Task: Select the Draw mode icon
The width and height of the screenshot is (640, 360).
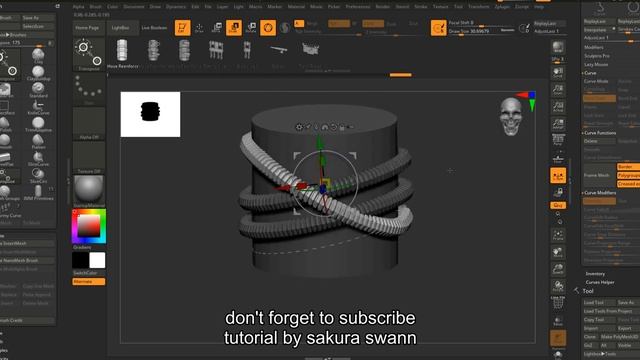Action: (x=199, y=28)
